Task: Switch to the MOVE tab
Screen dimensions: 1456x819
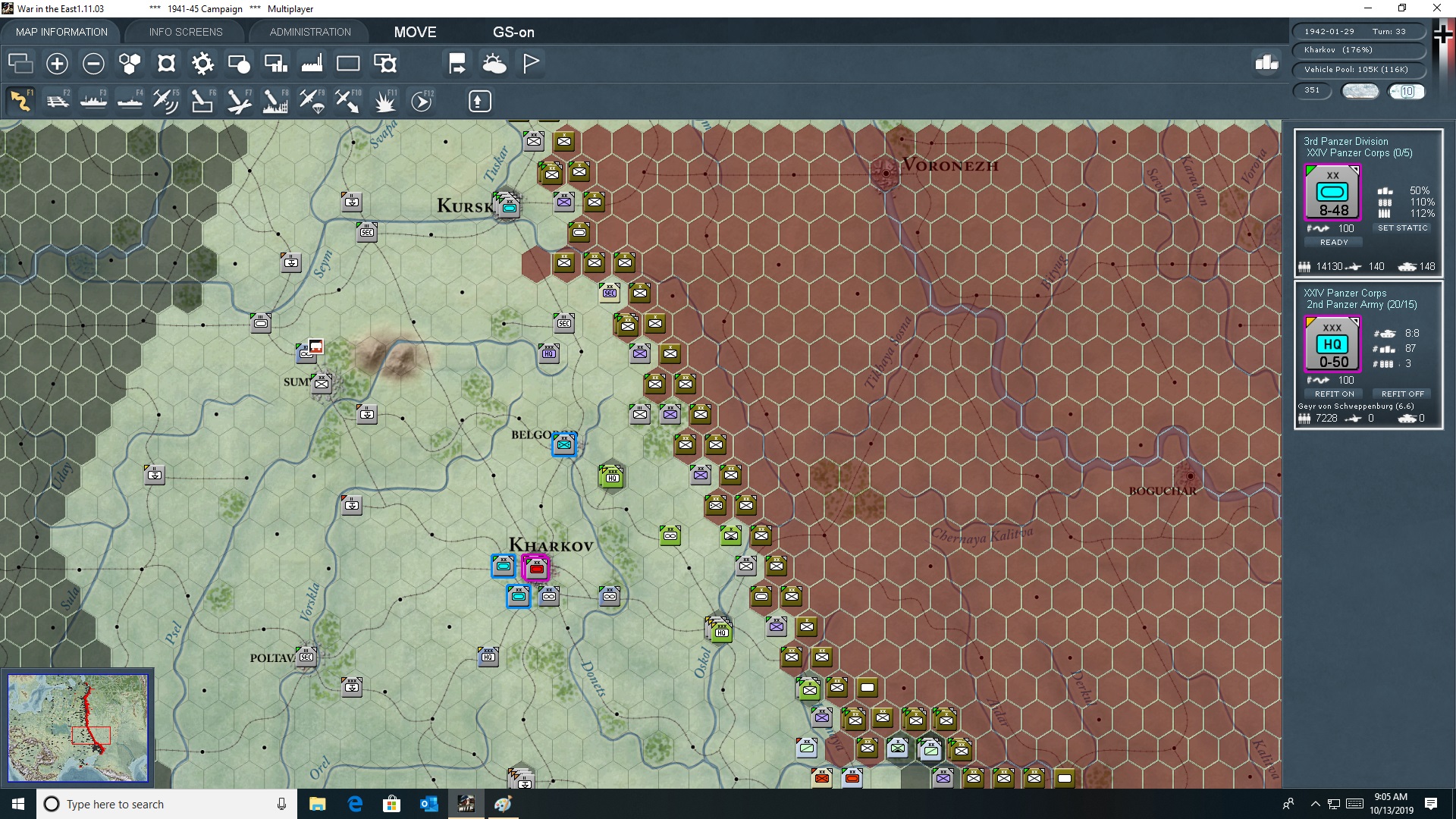Action: [415, 32]
